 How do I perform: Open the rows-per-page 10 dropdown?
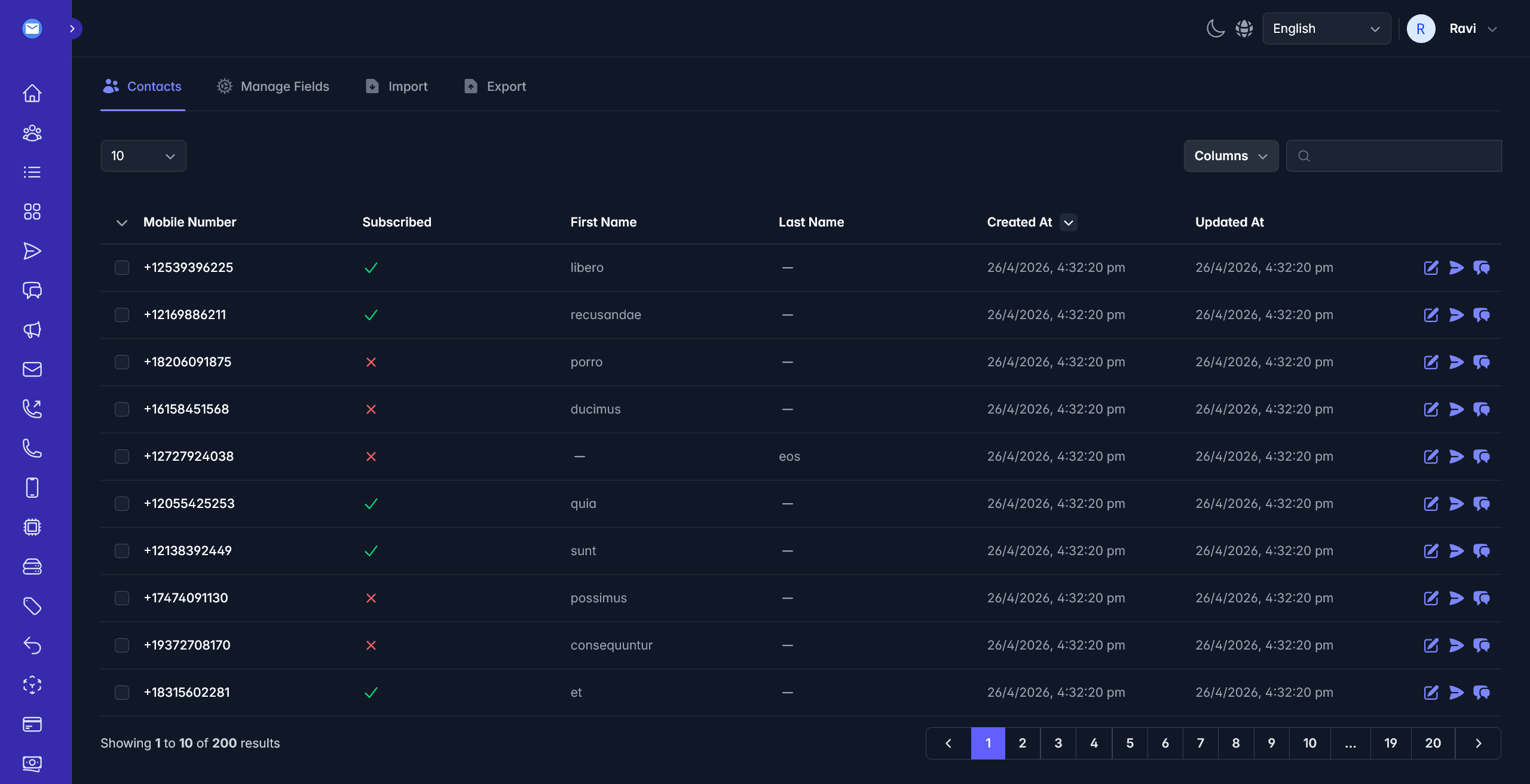tap(143, 156)
